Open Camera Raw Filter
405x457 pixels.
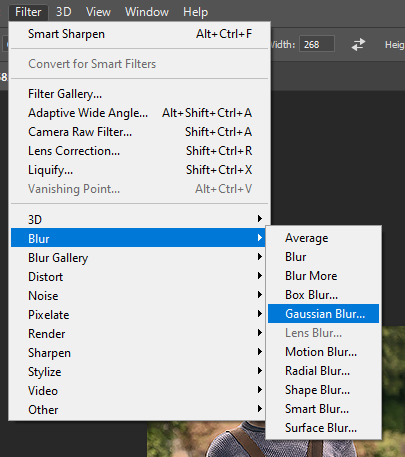pyautogui.click(x=139, y=132)
